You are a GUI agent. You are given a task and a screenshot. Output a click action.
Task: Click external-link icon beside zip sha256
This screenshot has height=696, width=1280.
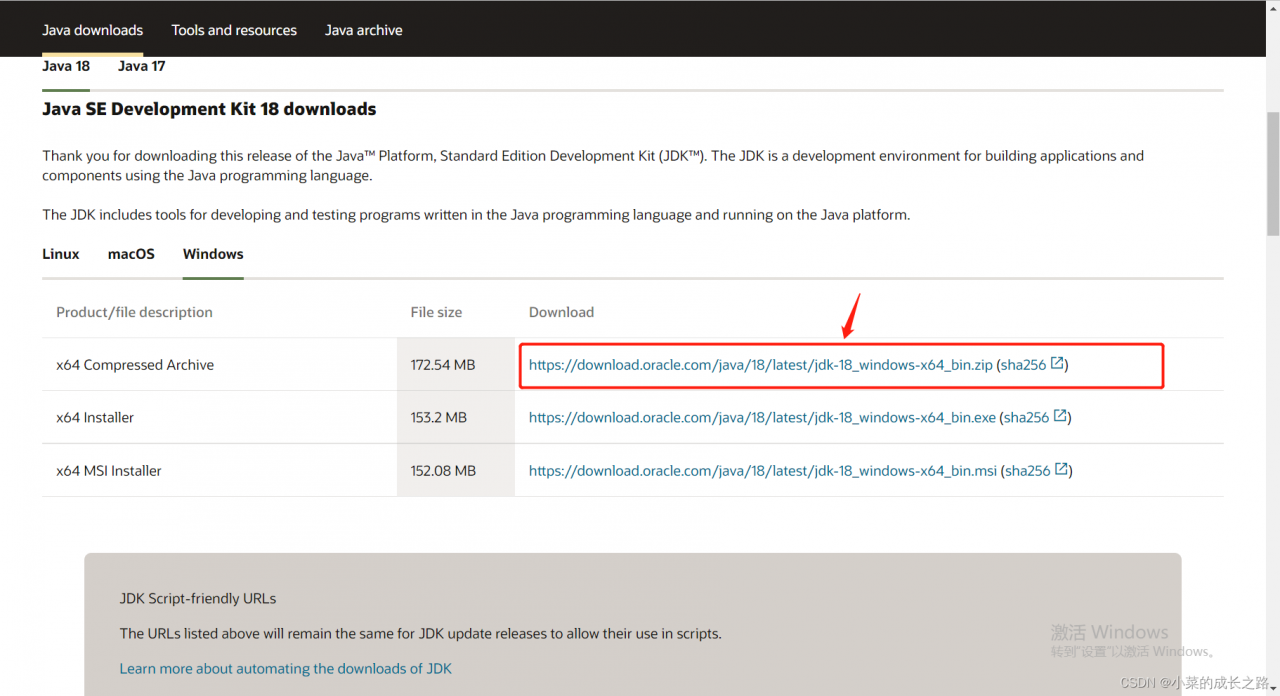pos(1057,364)
